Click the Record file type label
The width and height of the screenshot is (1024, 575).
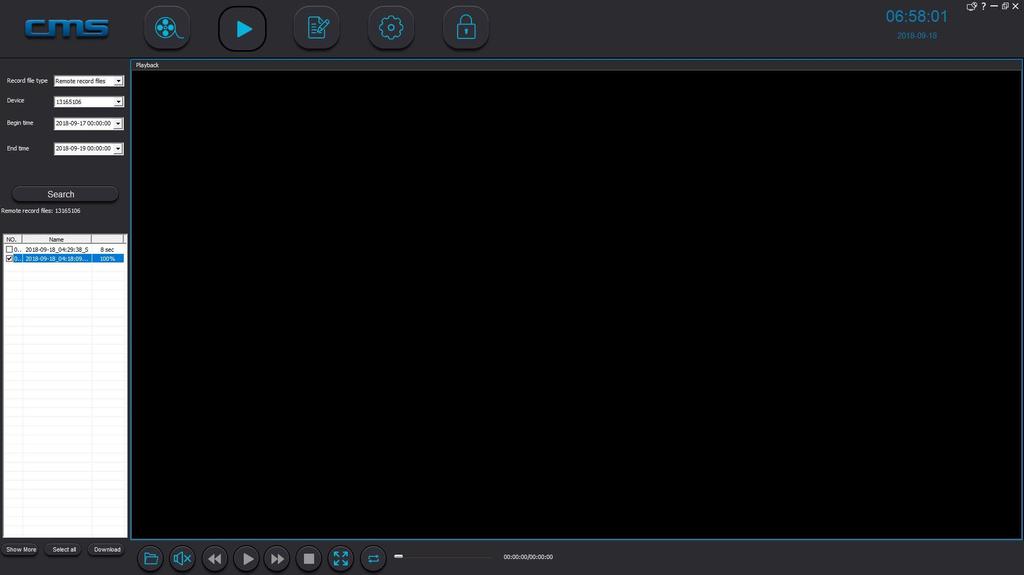pos(27,80)
